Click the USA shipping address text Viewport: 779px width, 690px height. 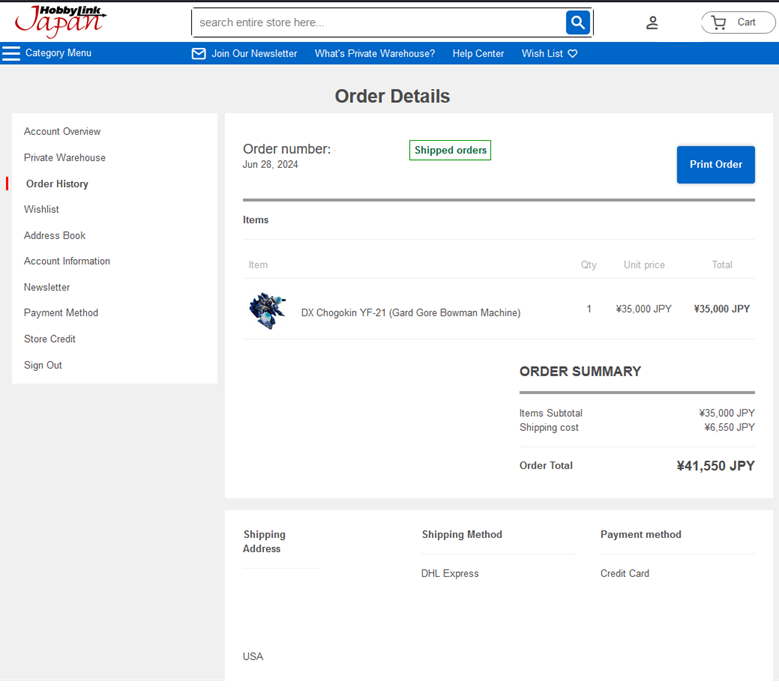tap(253, 657)
